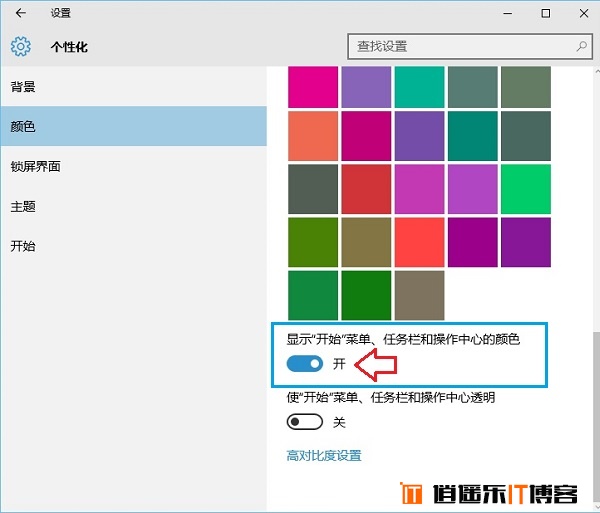Open the 开始 settings section
The image size is (600, 513).
(134, 246)
